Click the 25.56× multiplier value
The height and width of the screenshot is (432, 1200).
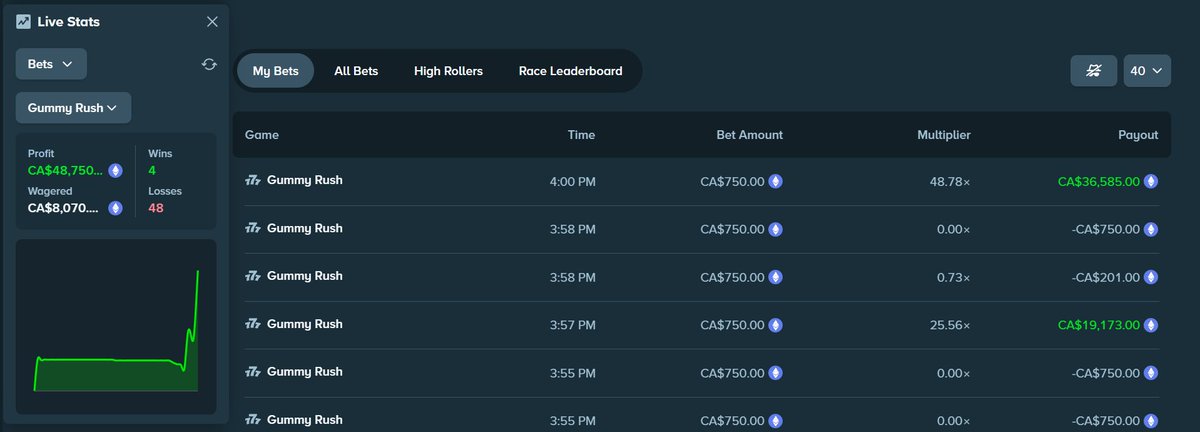(x=949, y=325)
